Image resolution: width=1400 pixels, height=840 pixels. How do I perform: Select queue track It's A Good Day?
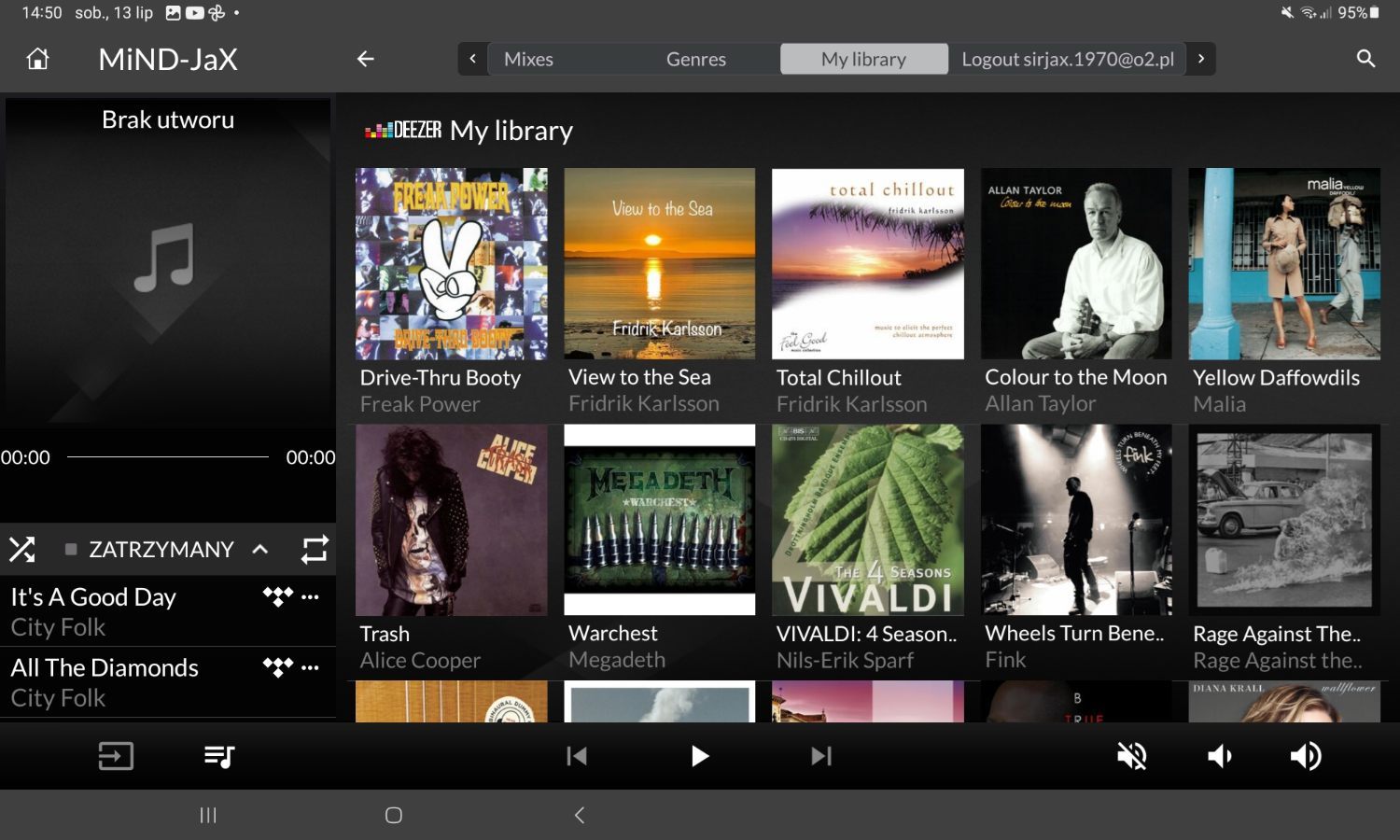click(x=168, y=611)
